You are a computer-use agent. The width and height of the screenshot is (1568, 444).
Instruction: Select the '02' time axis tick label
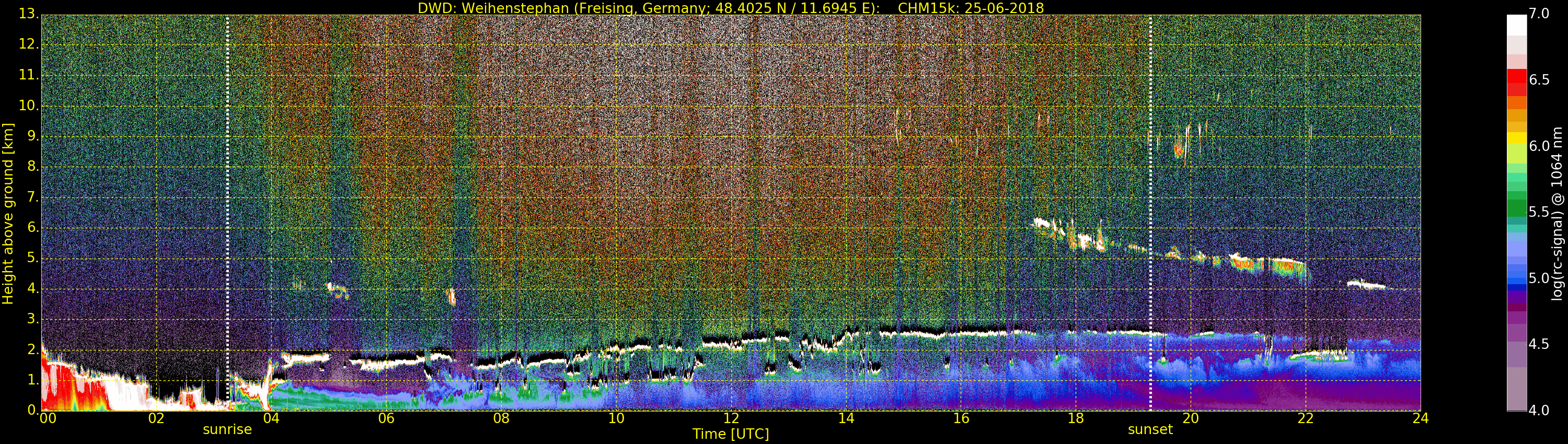pyautogui.click(x=156, y=418)
